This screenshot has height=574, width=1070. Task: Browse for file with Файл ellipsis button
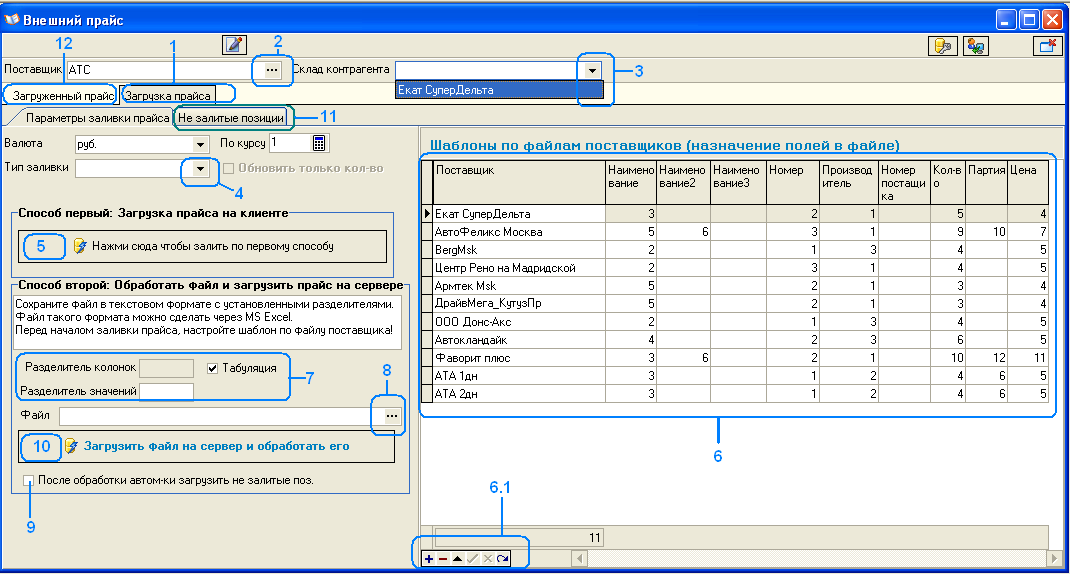392,416
